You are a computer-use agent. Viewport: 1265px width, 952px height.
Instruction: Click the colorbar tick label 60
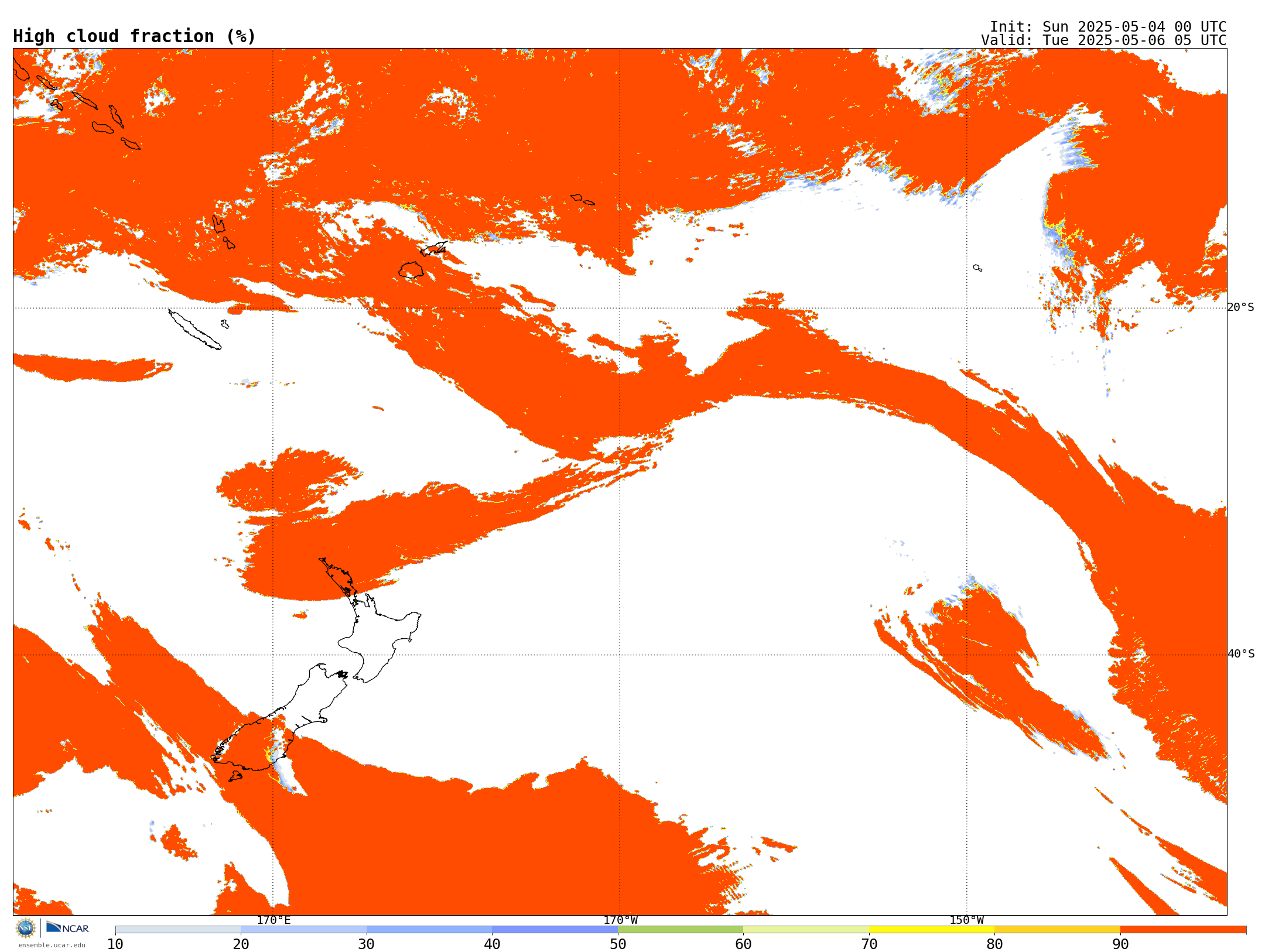743,944
